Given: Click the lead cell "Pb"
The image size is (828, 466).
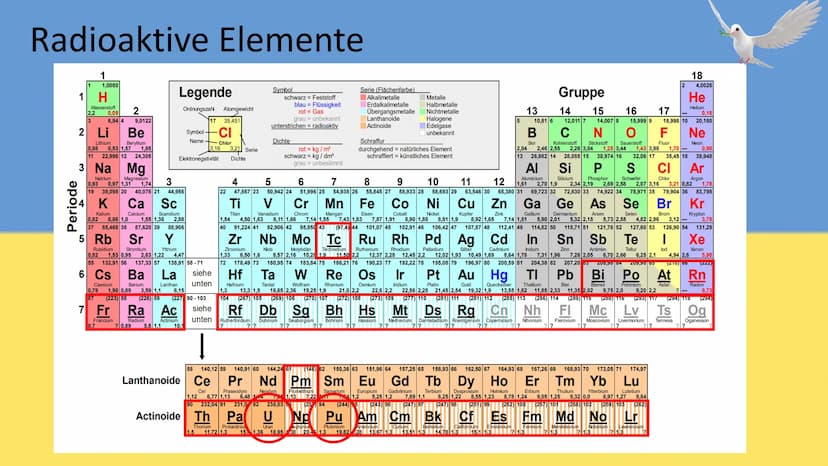Looking at the screenshot, I should click(x=564, y=276).
